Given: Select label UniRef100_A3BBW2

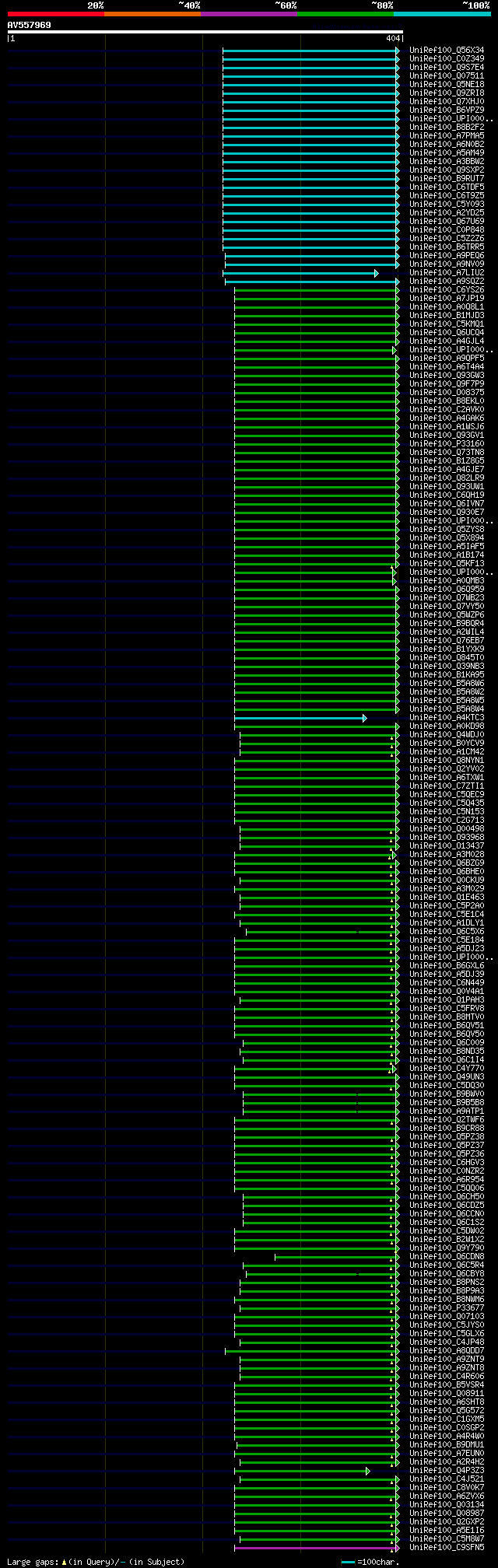Looking at the screenshot, I should pyautogui.click(x=447, y=162).
